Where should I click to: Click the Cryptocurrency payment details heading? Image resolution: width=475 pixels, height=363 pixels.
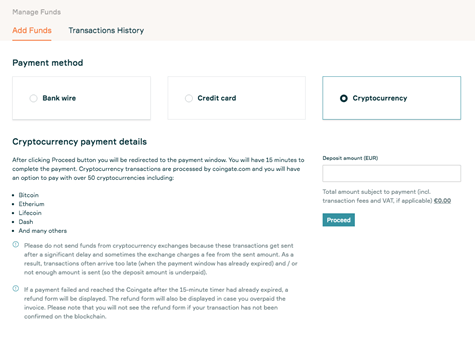pyautogui.click(x=79, y=142)
